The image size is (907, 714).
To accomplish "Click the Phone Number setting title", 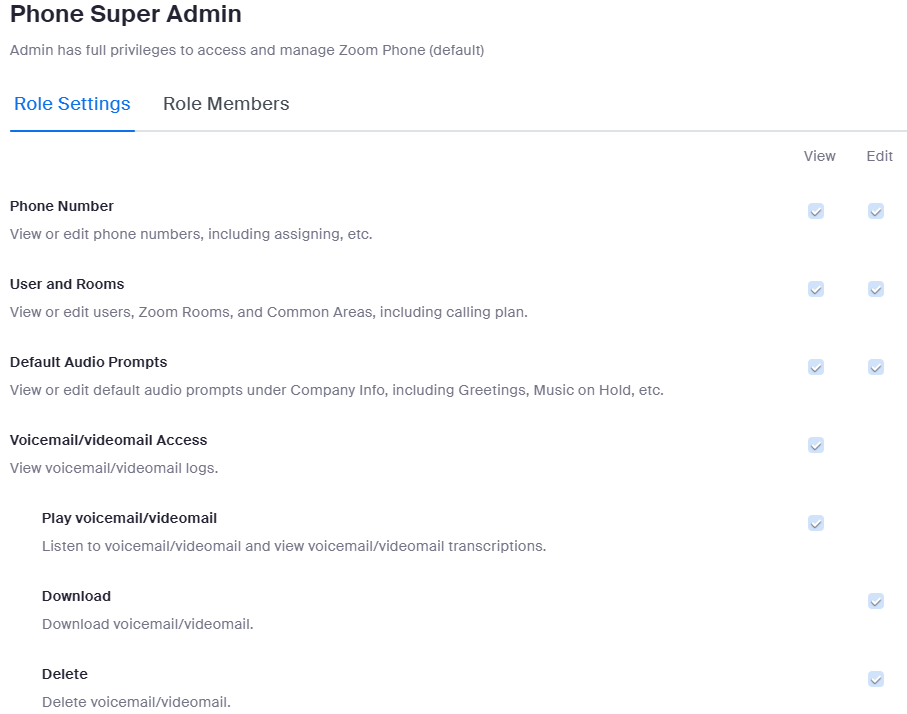I will tap(62, 206).
